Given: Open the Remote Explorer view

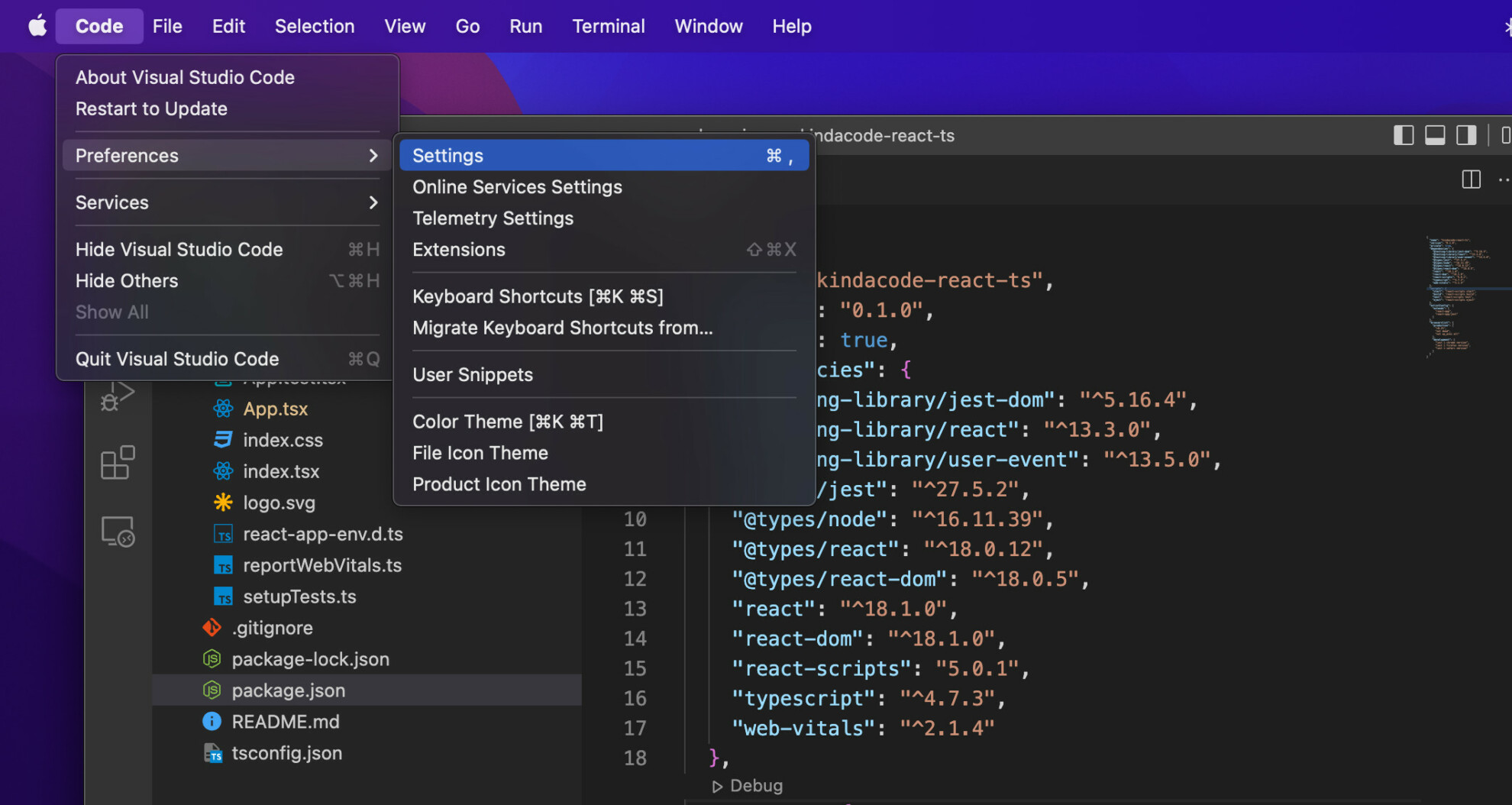Looking at the screenshot, I should tap(118, 532).
